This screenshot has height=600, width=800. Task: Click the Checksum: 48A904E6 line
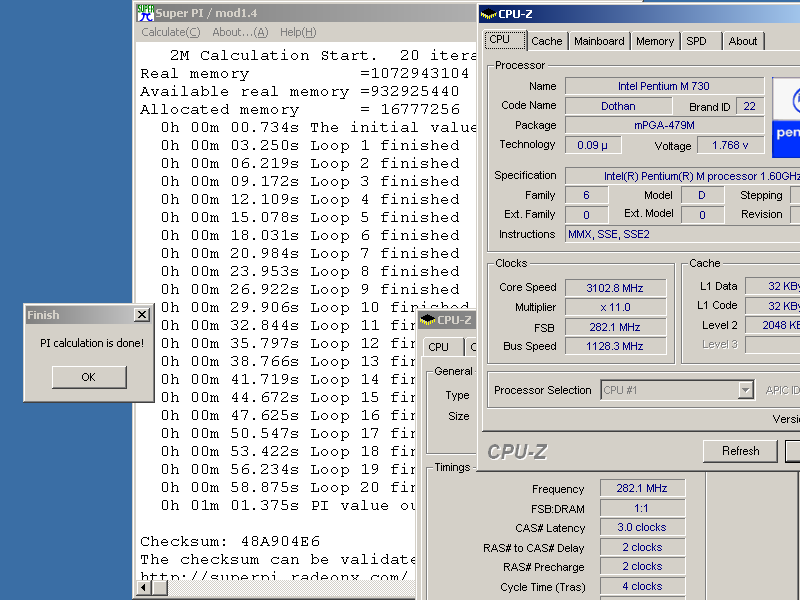tap(230, 541)
